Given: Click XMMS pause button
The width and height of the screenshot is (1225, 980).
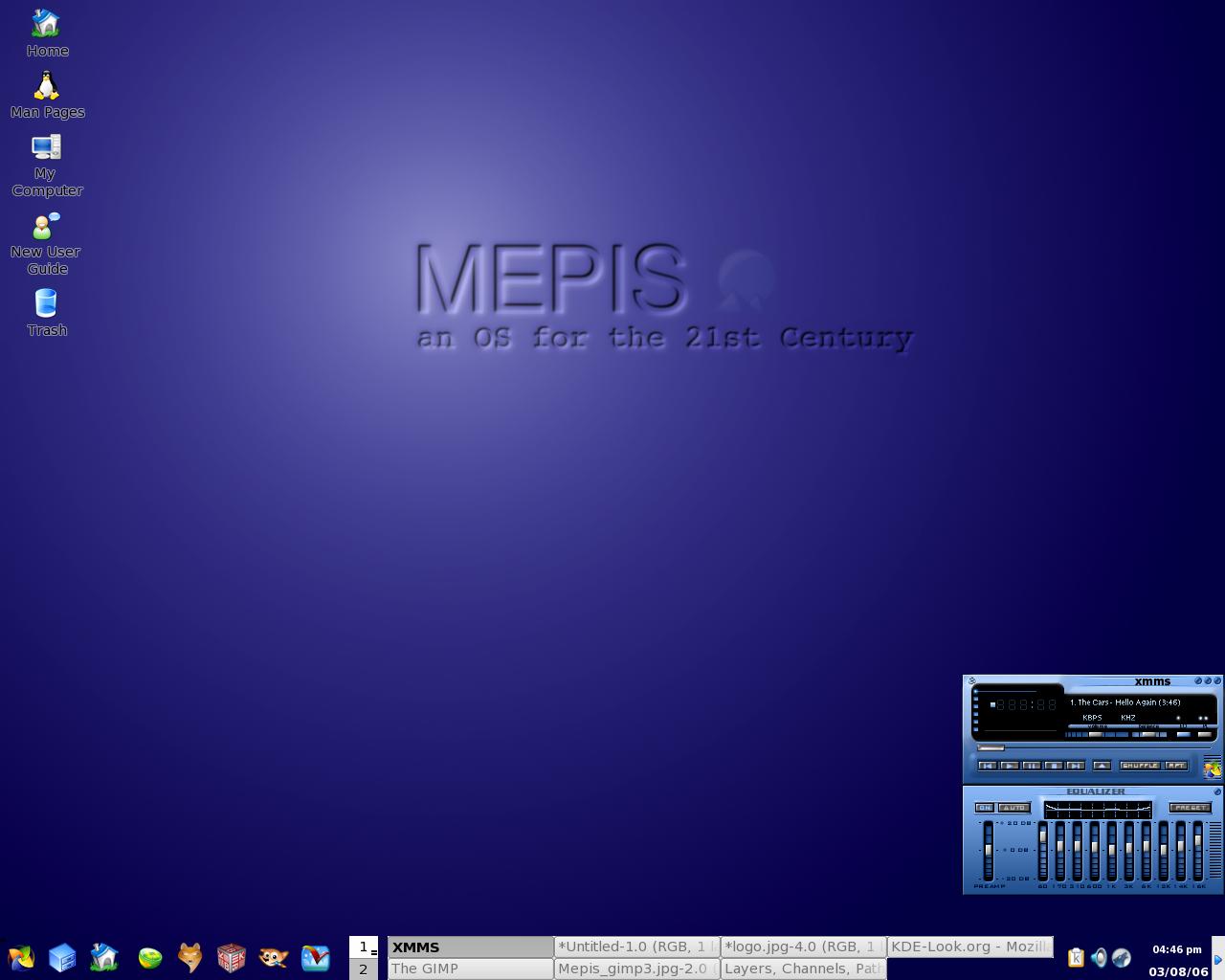Looking at the screenshot, I should pyautogui.click(x=1032, y=766).
